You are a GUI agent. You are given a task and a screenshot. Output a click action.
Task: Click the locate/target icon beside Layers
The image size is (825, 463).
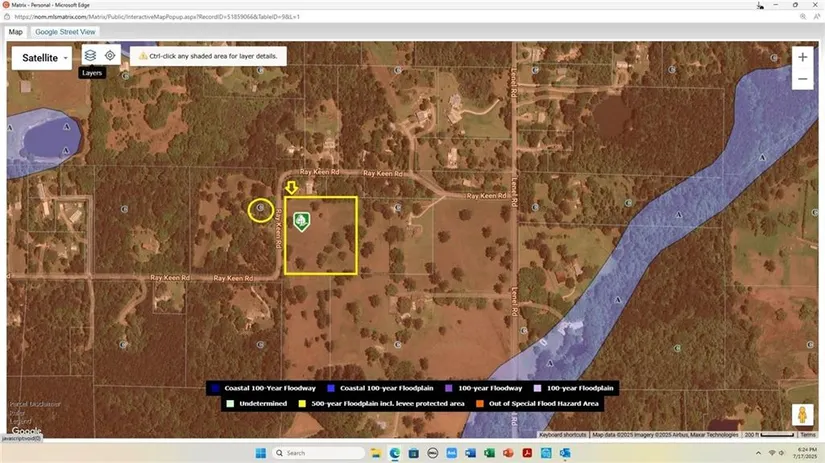point(110,56)
